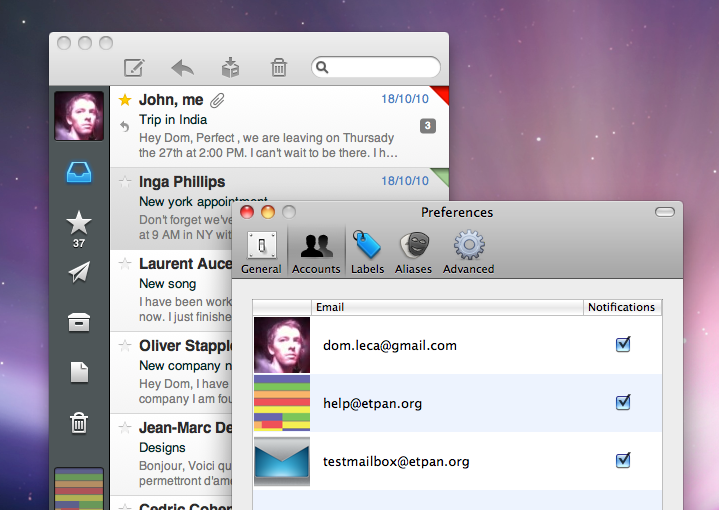Click the Email column header

447,307
